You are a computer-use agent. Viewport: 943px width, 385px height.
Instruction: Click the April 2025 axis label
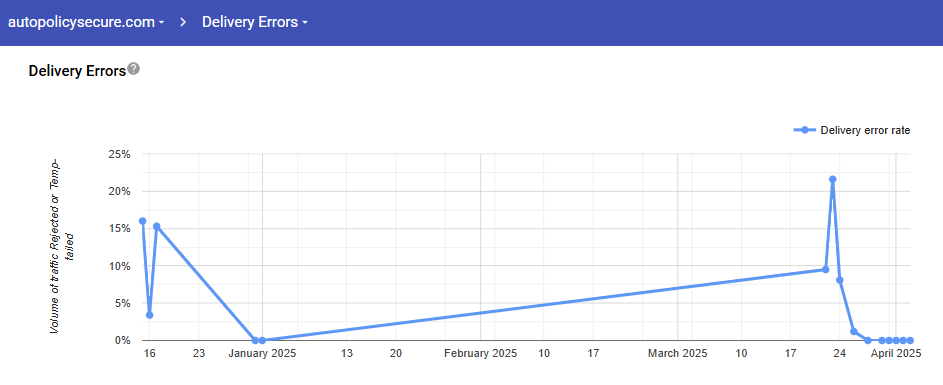point(896,354)
